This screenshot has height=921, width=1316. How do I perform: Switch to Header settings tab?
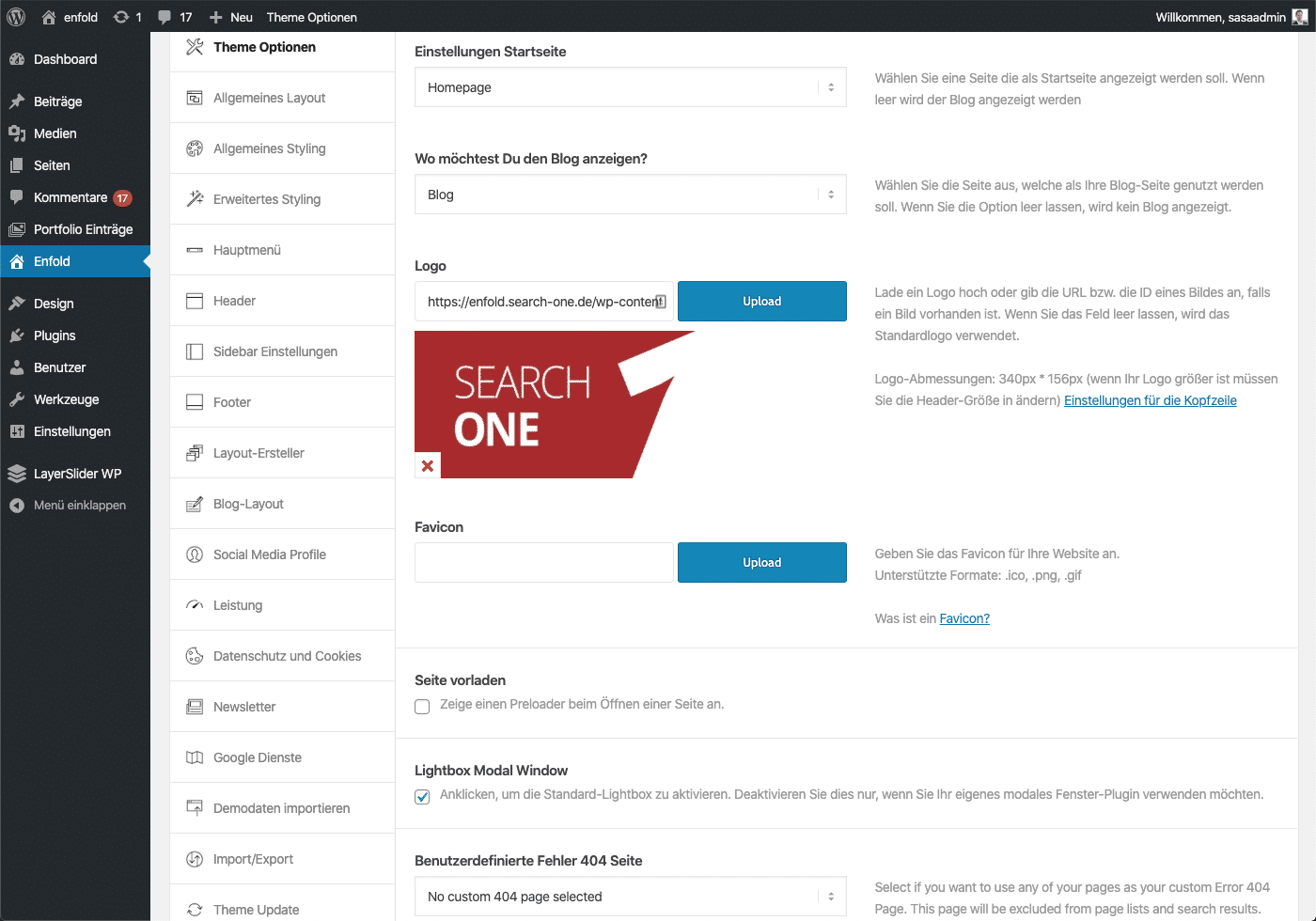point(282,301)
